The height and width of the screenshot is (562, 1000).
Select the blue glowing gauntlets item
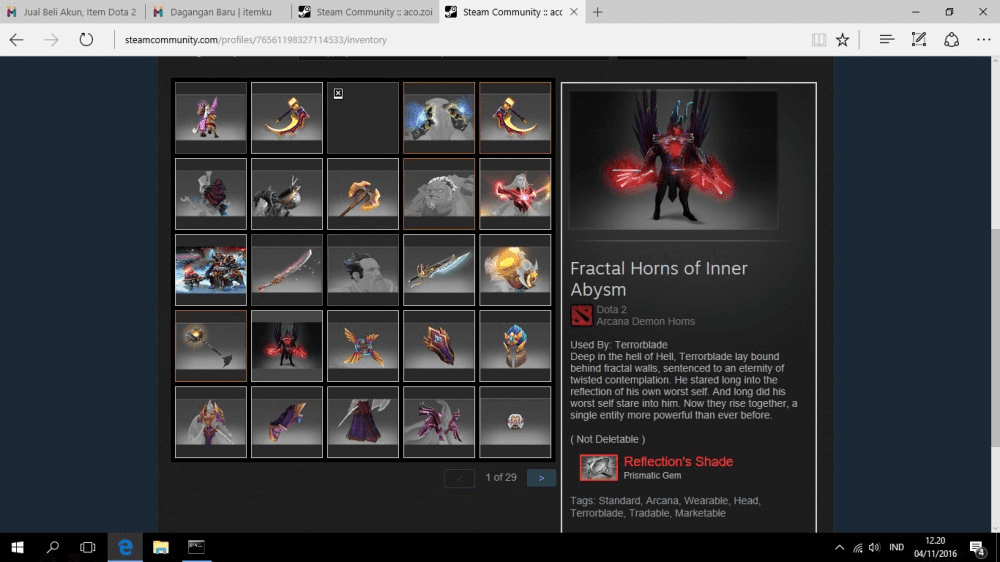439,117
